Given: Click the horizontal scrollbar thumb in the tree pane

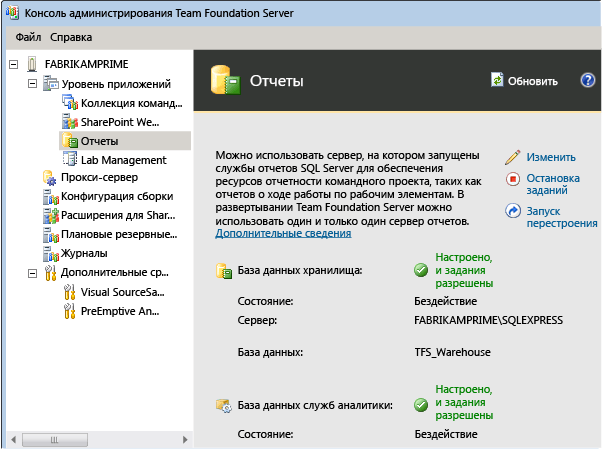Looking at the screenshot, I should [x=55, y=439].
